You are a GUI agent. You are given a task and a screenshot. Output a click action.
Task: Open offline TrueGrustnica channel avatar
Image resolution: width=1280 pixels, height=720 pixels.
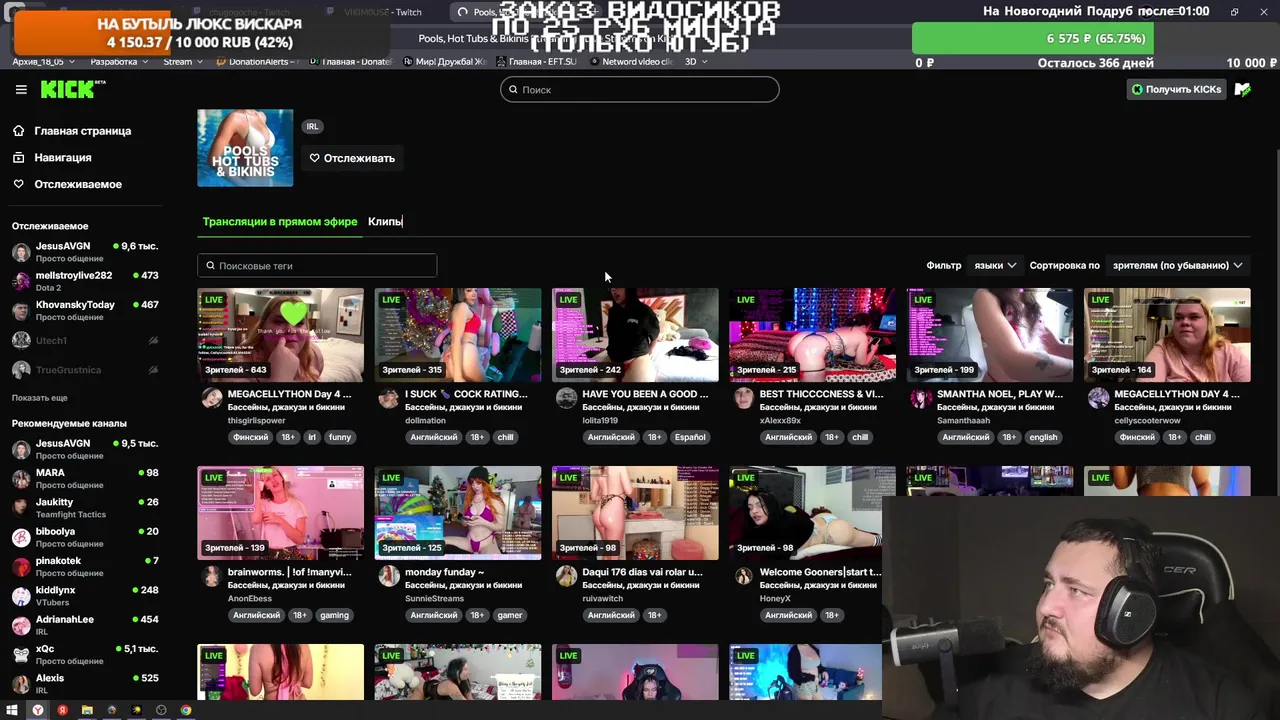pos(21,370)
